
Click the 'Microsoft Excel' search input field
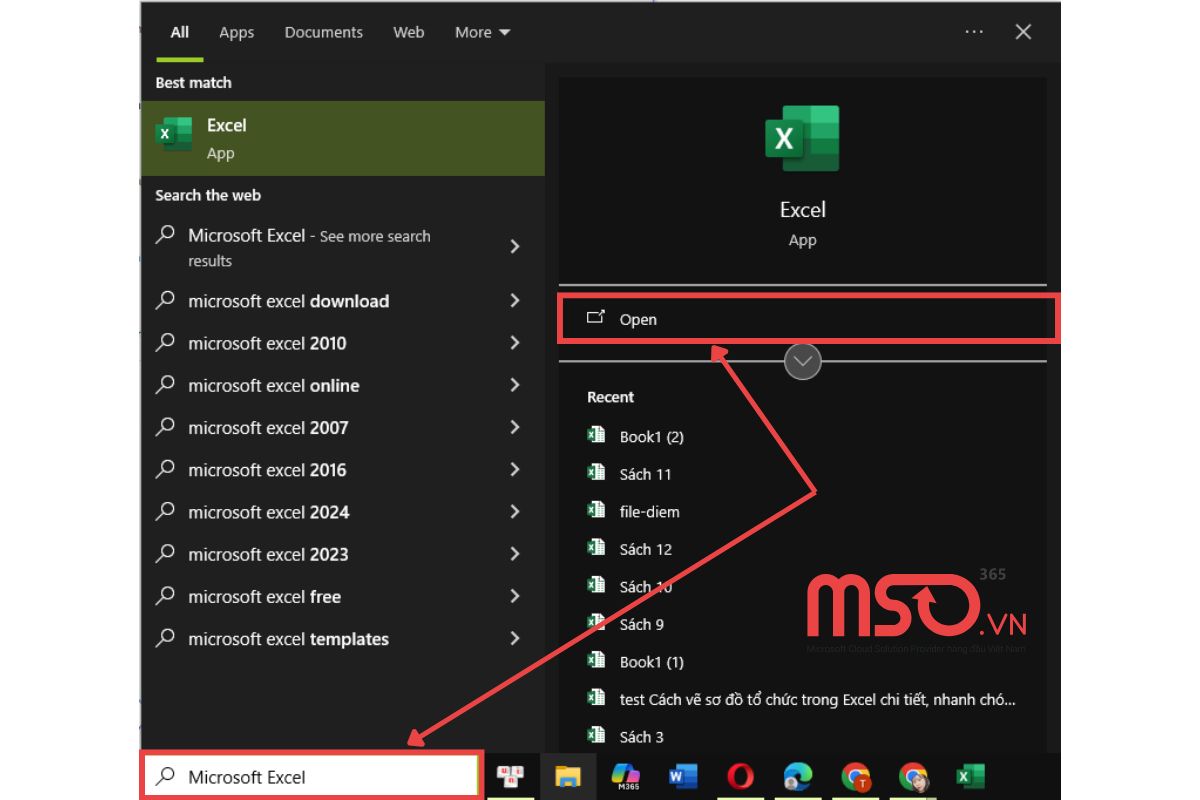tap(312, 776)
